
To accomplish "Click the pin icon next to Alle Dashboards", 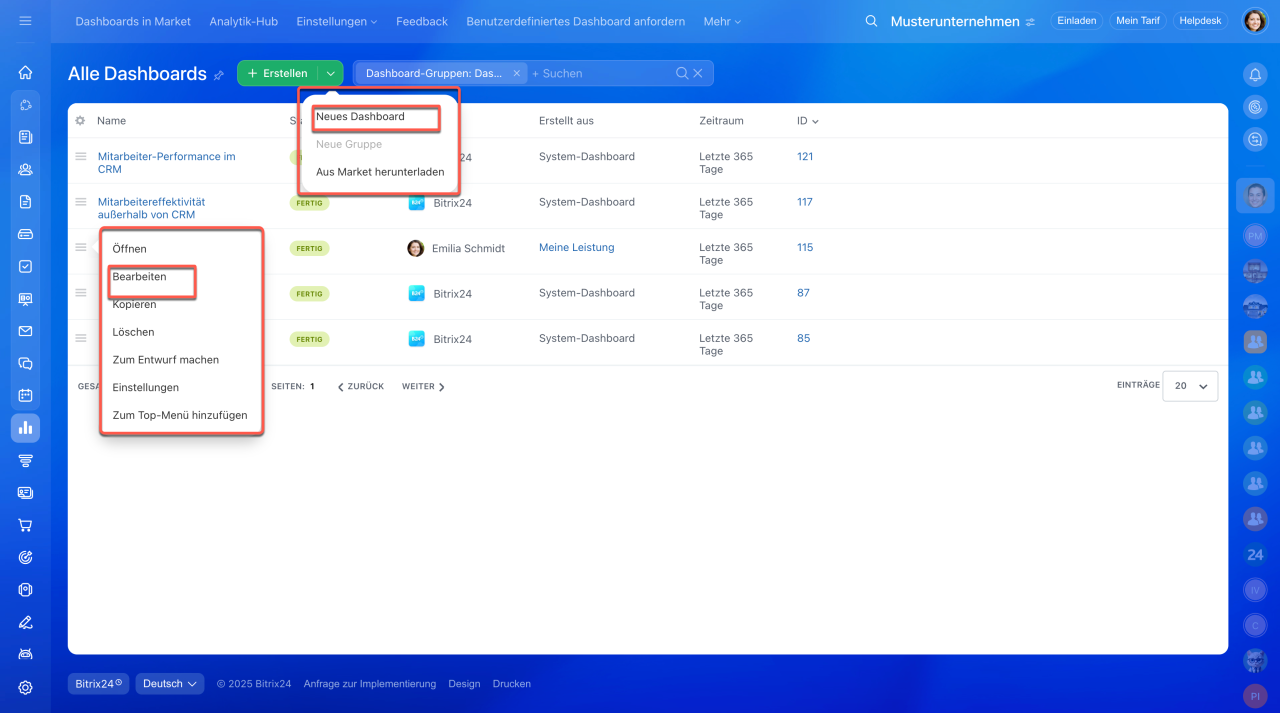I will click(x=219, y=75).
